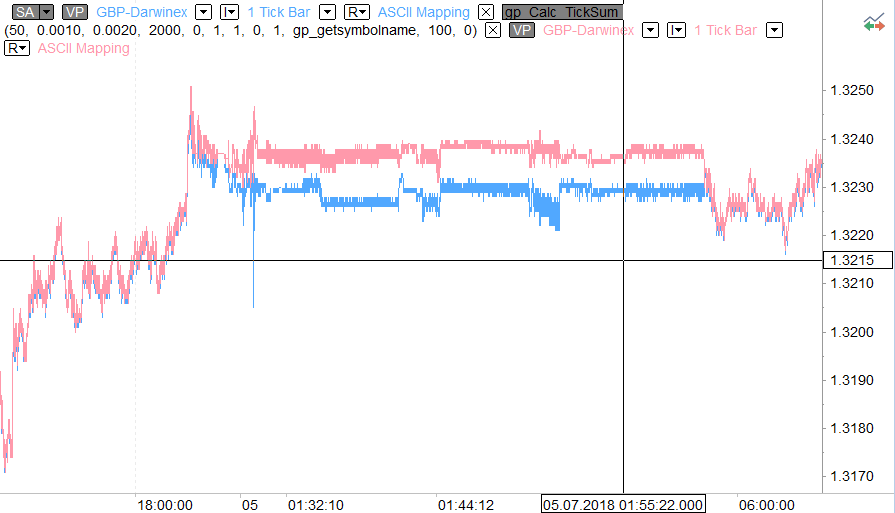Click the blue ASCII Mapping label

423,12
